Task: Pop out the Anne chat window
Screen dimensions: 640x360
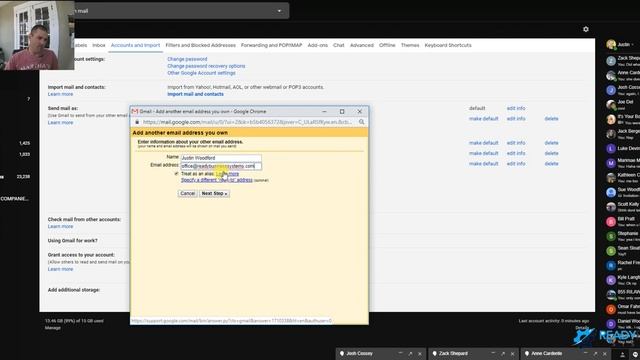Action: click(x=595, y=353)
